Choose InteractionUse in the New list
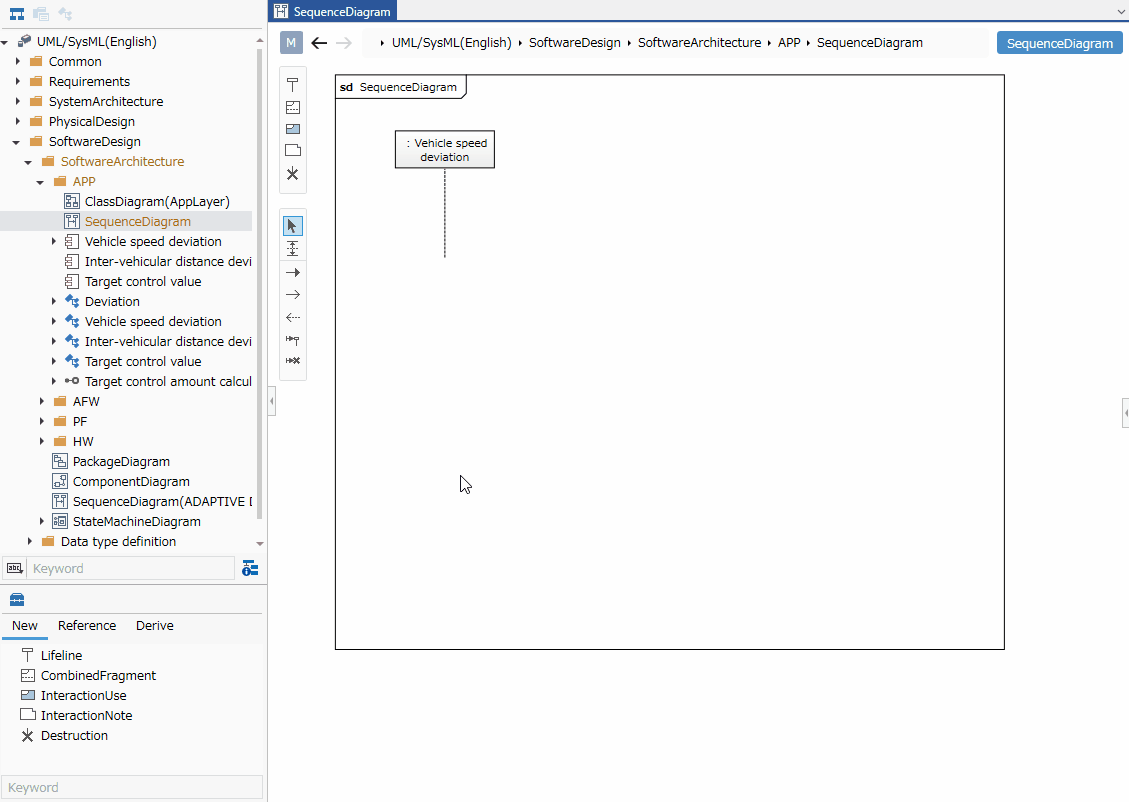Viewport: 1129px width, 802px height. click(73, 696)
